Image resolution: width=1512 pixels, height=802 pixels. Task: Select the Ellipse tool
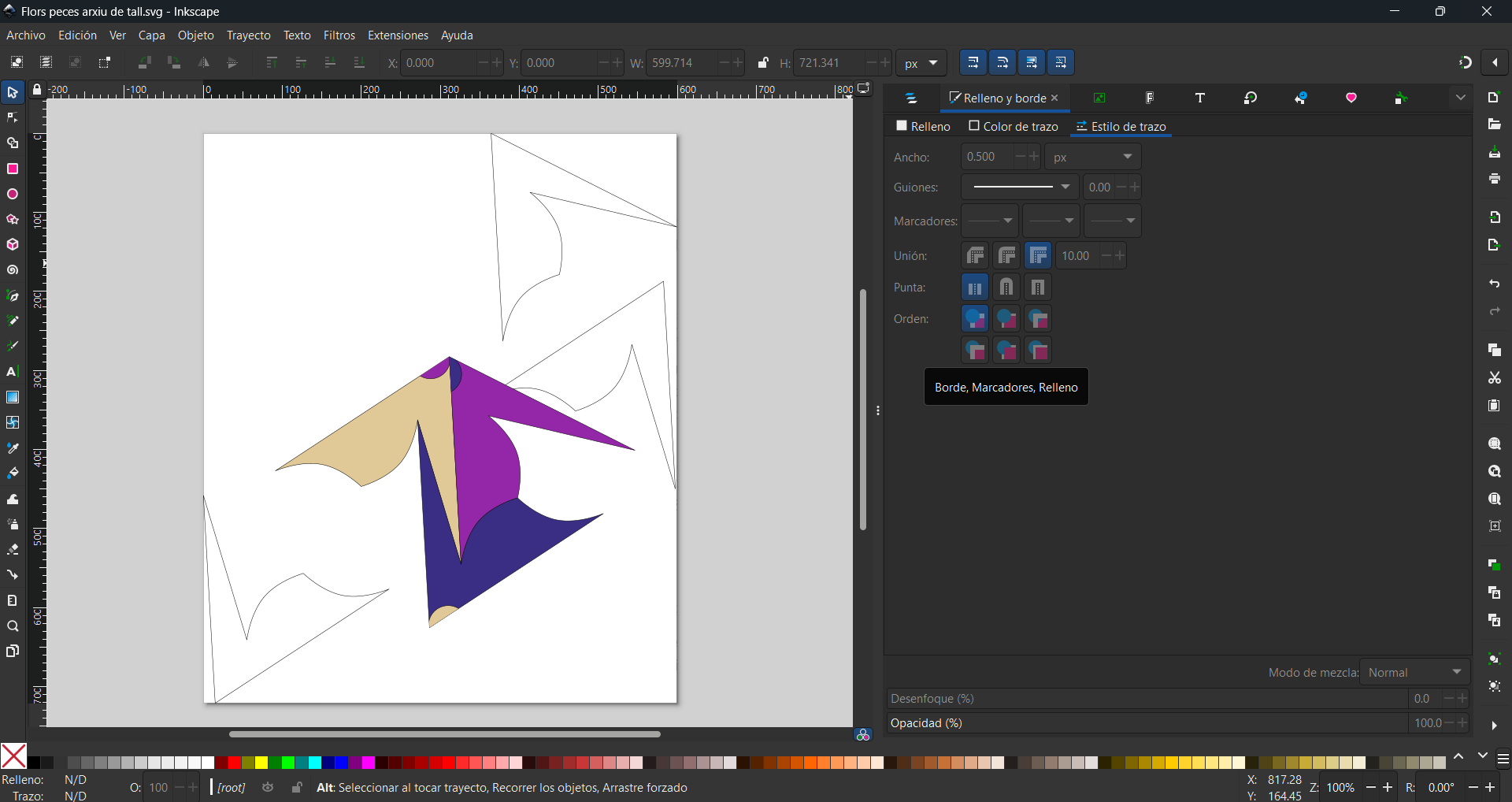[13, 194]
